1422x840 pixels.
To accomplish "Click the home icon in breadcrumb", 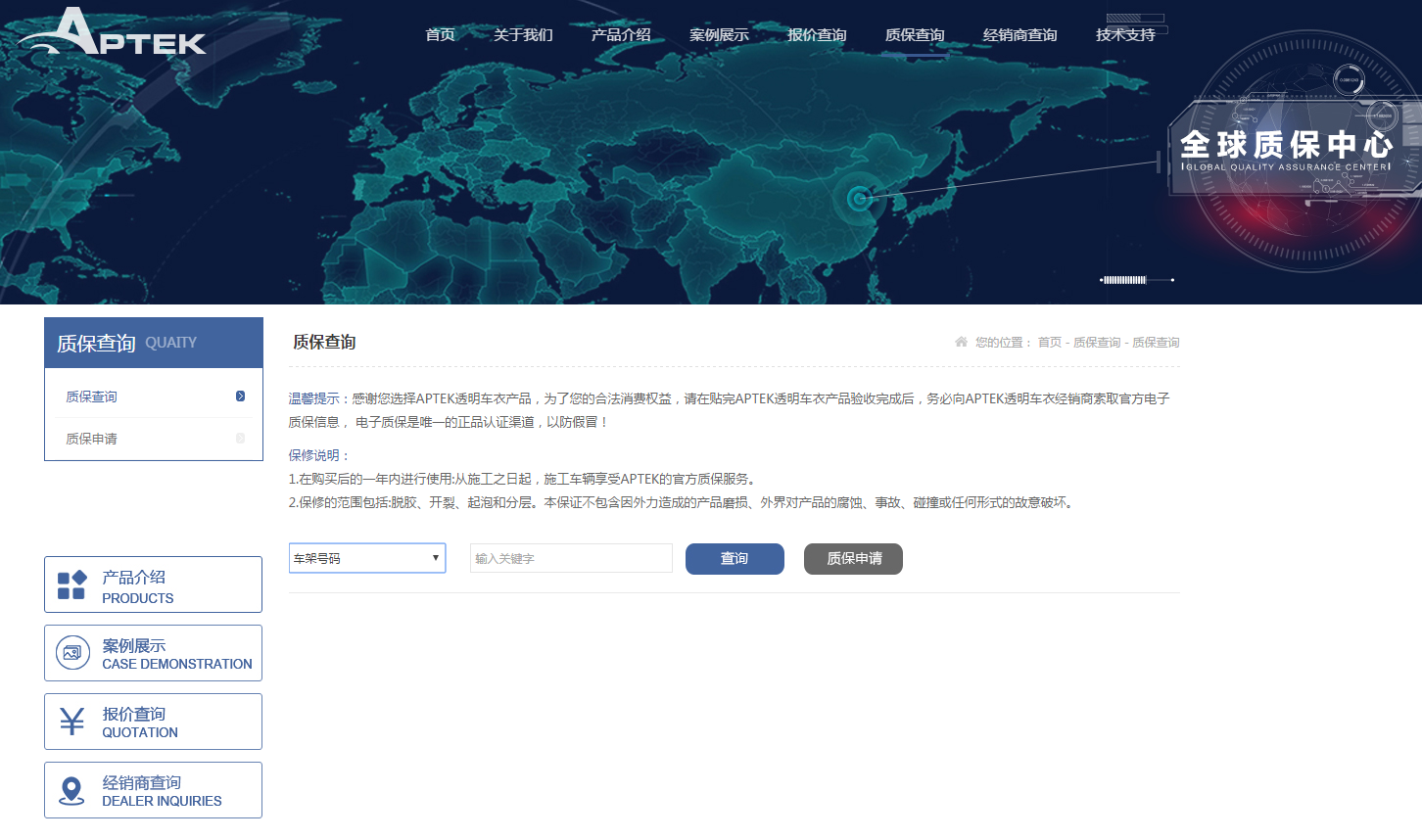I will (x=961, y=342).
